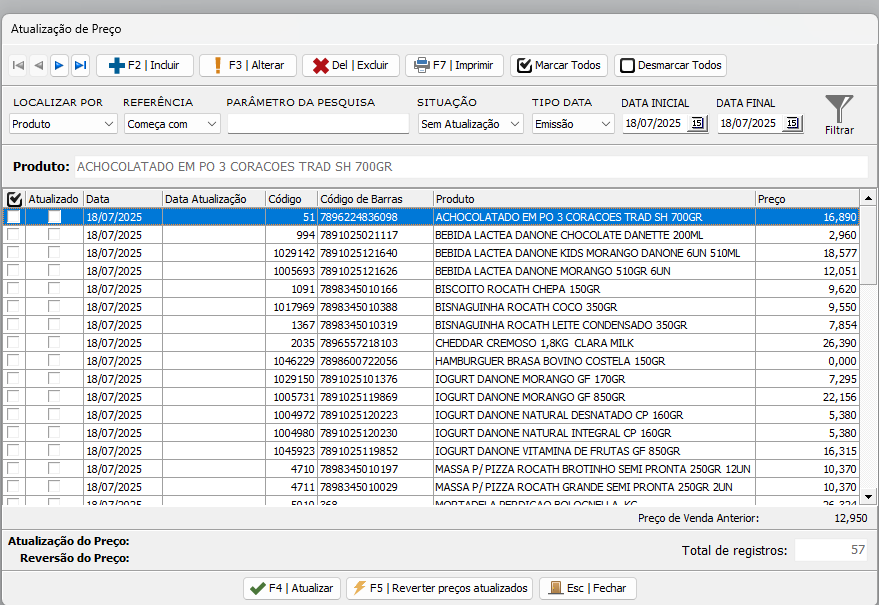This screenshot has width=879, height=605.
Task: Click F5 Reverter preços atualizados
Action: pos(440,589)
